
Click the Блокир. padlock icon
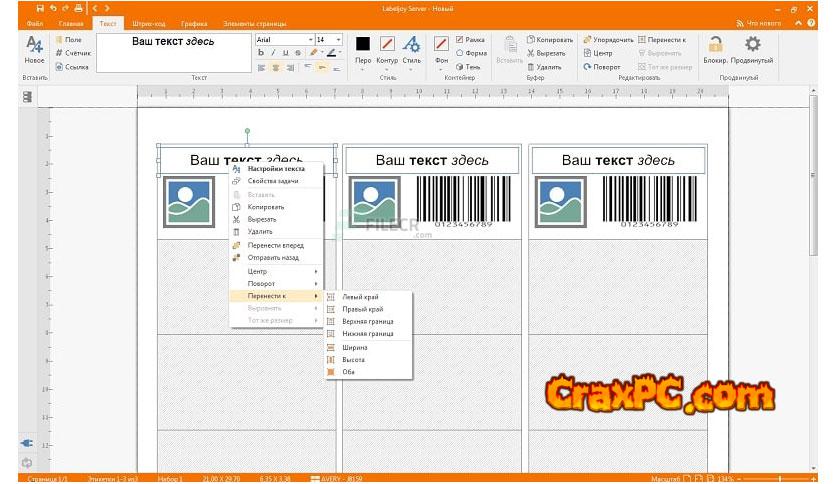tap(715, 45)
